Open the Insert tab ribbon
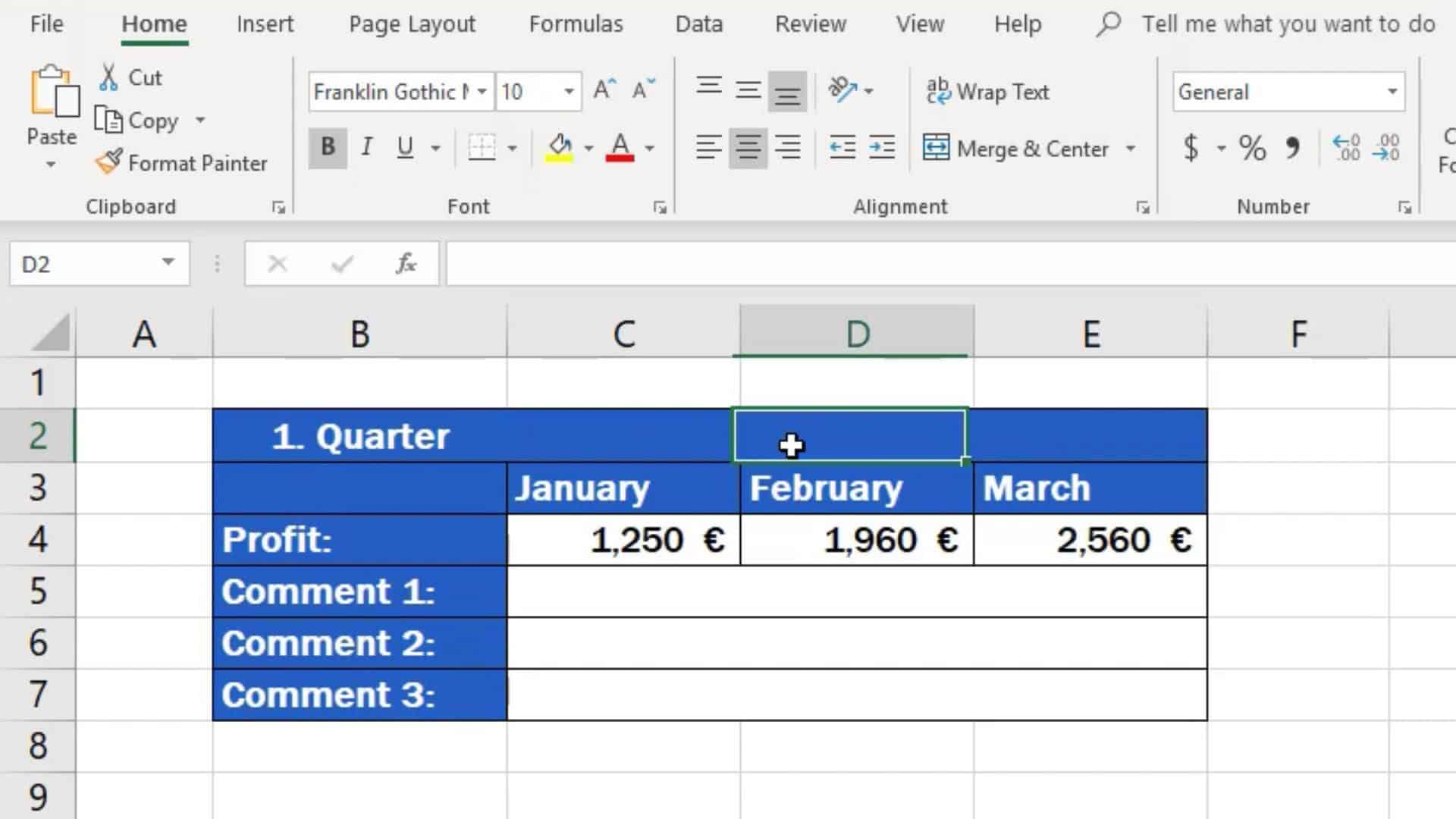The height and width of the screenshot is (819, 1456). (265, 23)
